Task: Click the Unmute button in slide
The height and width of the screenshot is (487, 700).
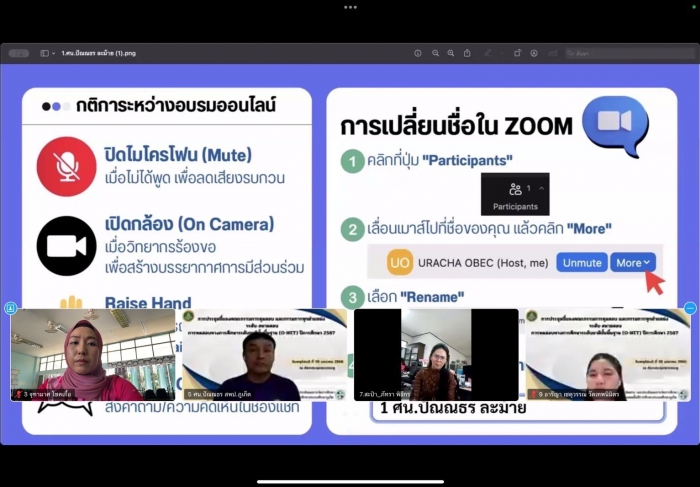Action: point(582,263)
